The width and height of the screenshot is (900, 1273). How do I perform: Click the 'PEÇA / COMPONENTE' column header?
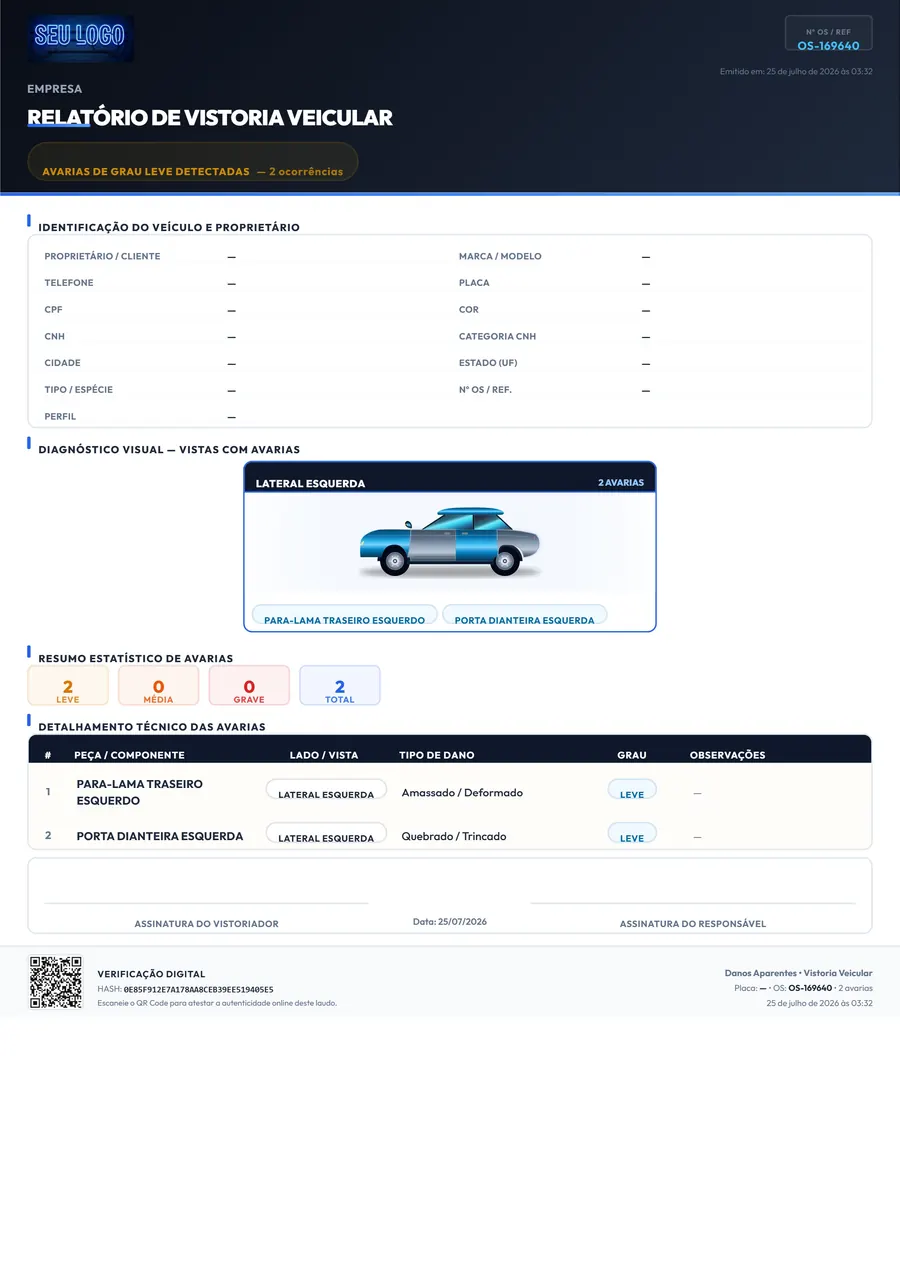(129, 755)
